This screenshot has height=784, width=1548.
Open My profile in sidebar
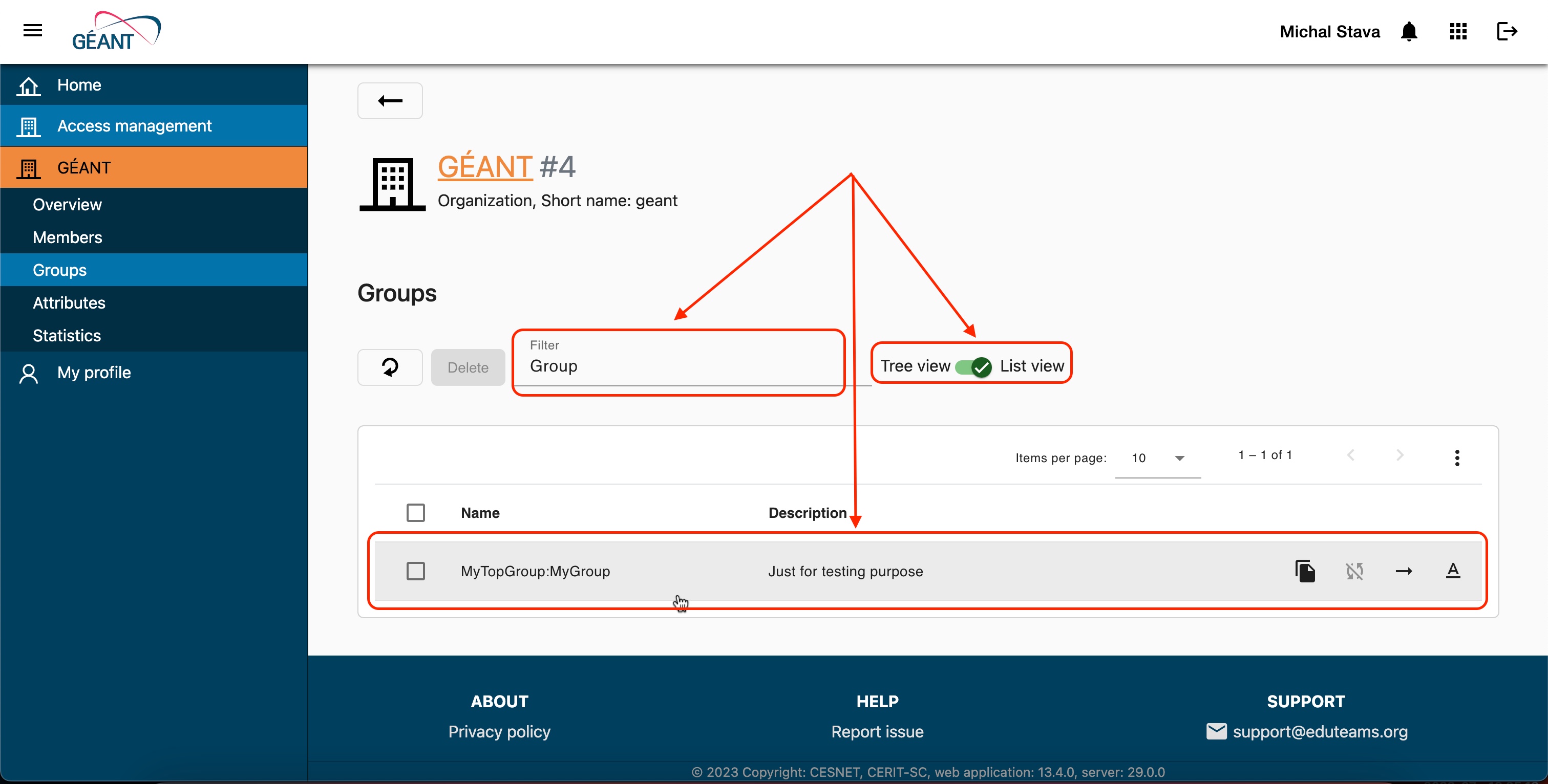pyautogui.click(x=154, y=373)
